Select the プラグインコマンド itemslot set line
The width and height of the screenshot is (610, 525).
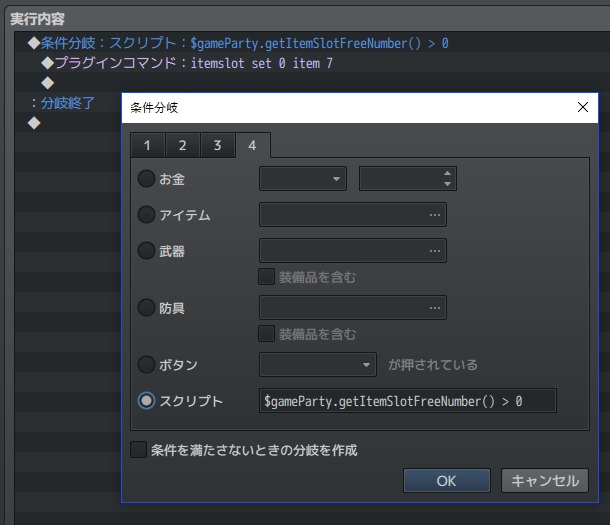point(312,63)
